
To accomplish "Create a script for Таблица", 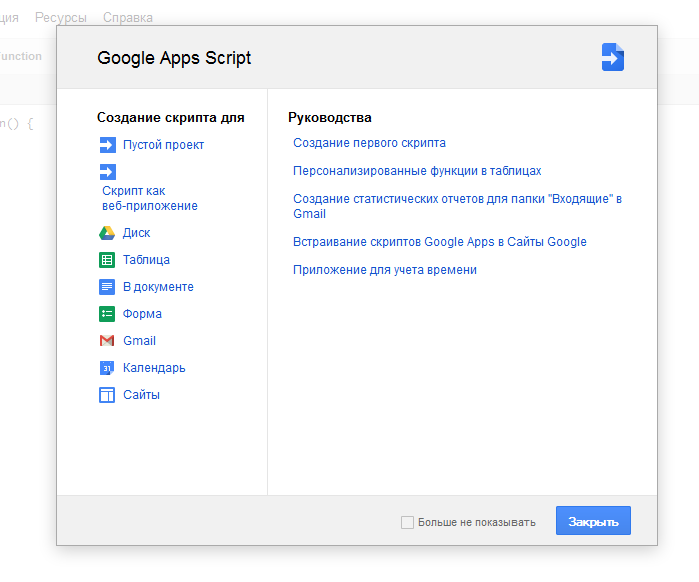I will pos(146,260).
